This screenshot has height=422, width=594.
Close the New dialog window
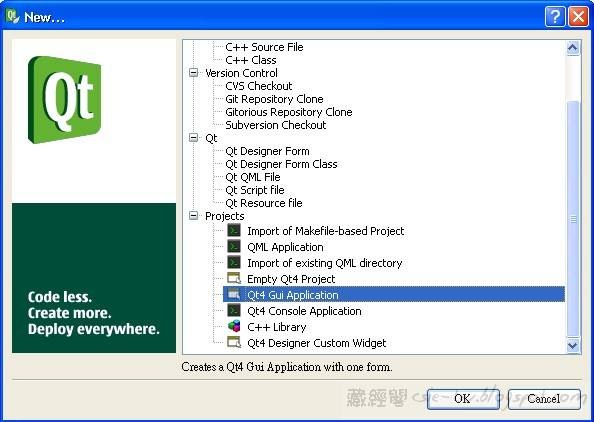578,17
